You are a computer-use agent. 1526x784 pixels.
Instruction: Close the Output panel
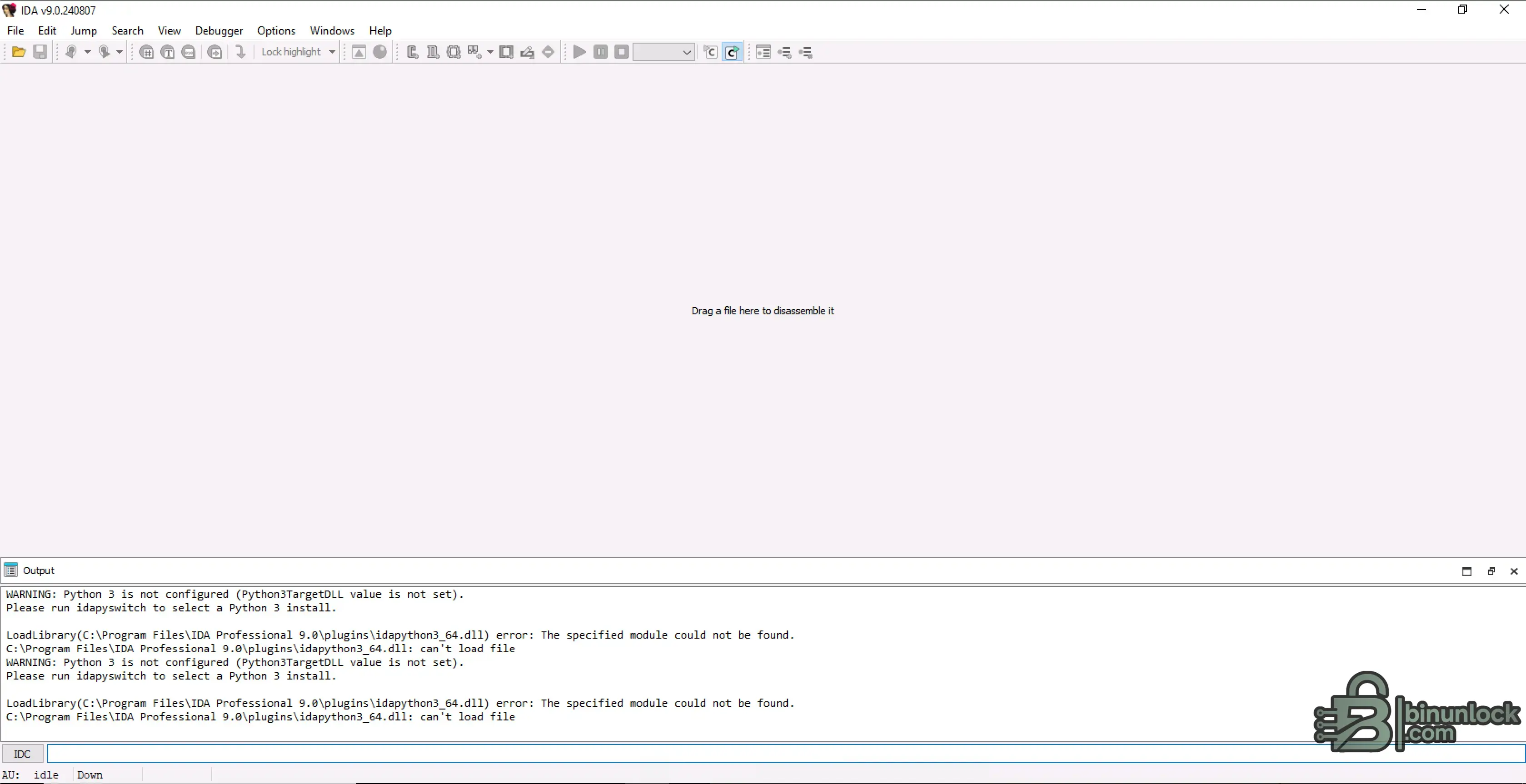click(x=1514, y=571)
